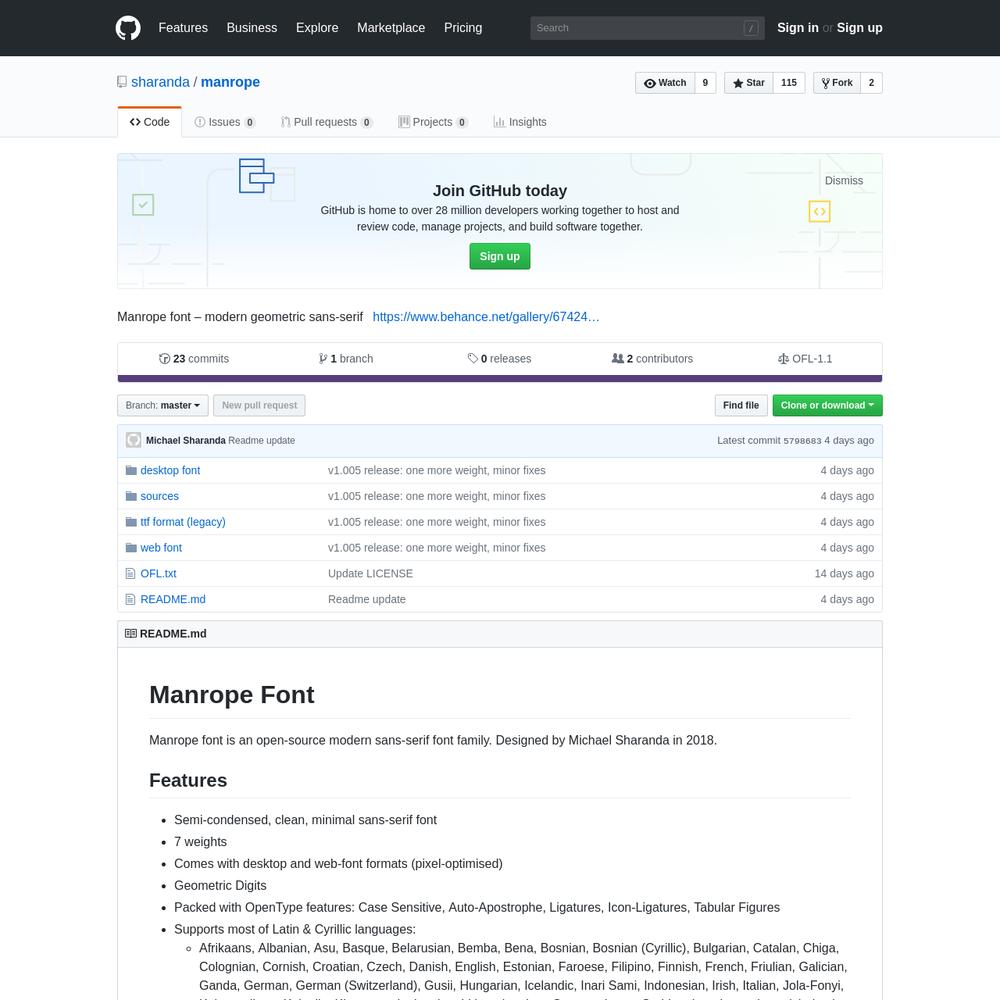The width and height of the screenshot is (1000, 1000).
Task: Click the branch icon beside 1 branch
Action: (x=323, y=359)
